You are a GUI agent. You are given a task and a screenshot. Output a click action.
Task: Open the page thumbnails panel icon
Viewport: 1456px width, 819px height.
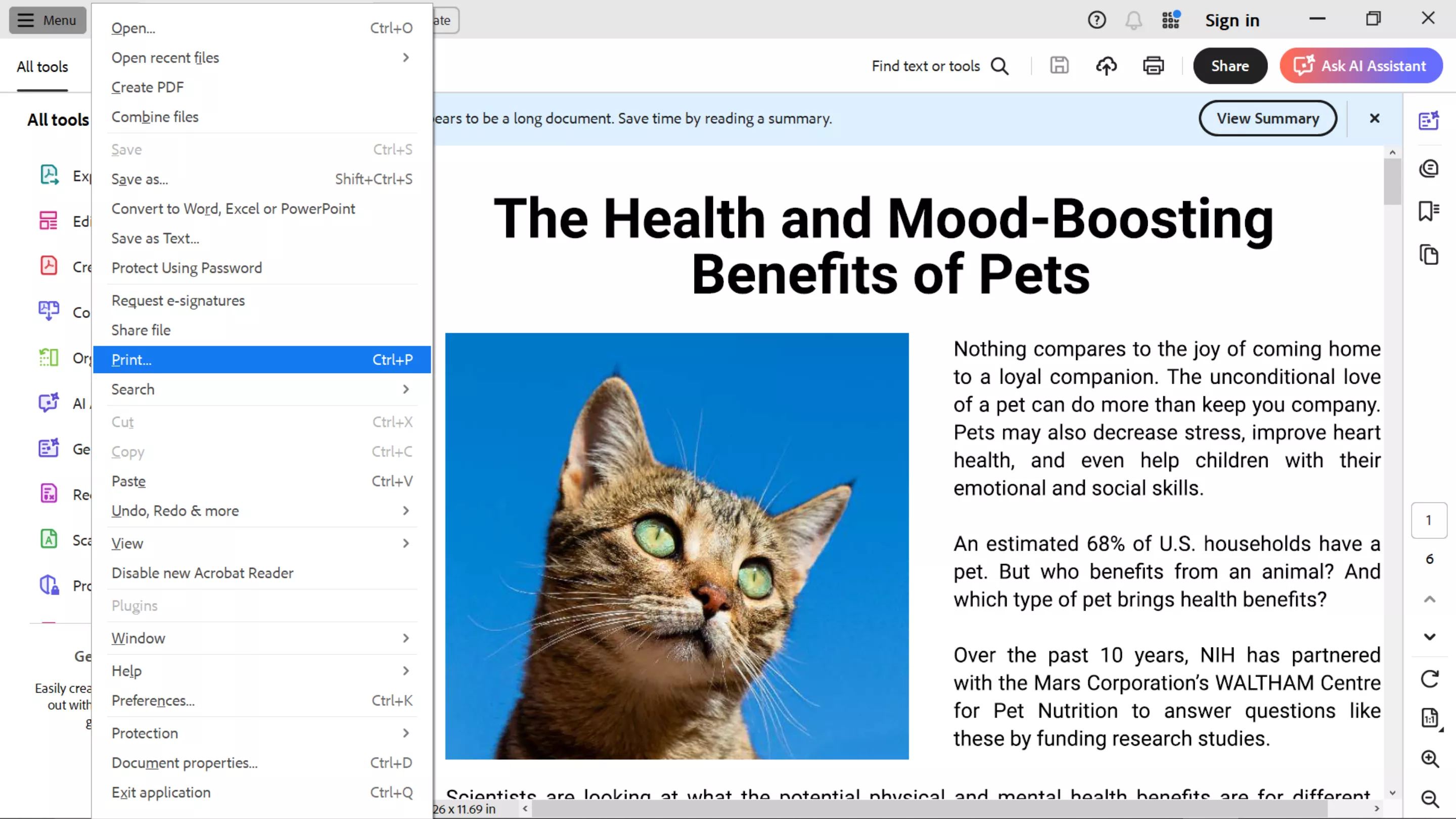tap(1428, 254)
